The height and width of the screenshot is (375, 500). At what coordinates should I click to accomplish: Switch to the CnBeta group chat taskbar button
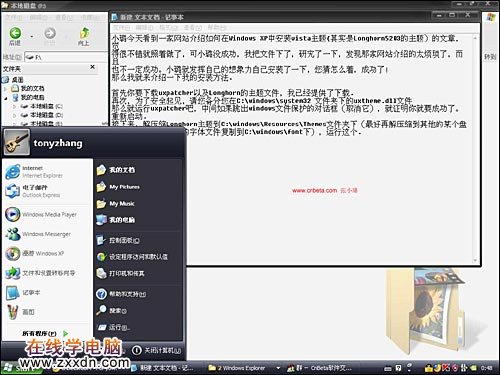(x=320, y=368)
